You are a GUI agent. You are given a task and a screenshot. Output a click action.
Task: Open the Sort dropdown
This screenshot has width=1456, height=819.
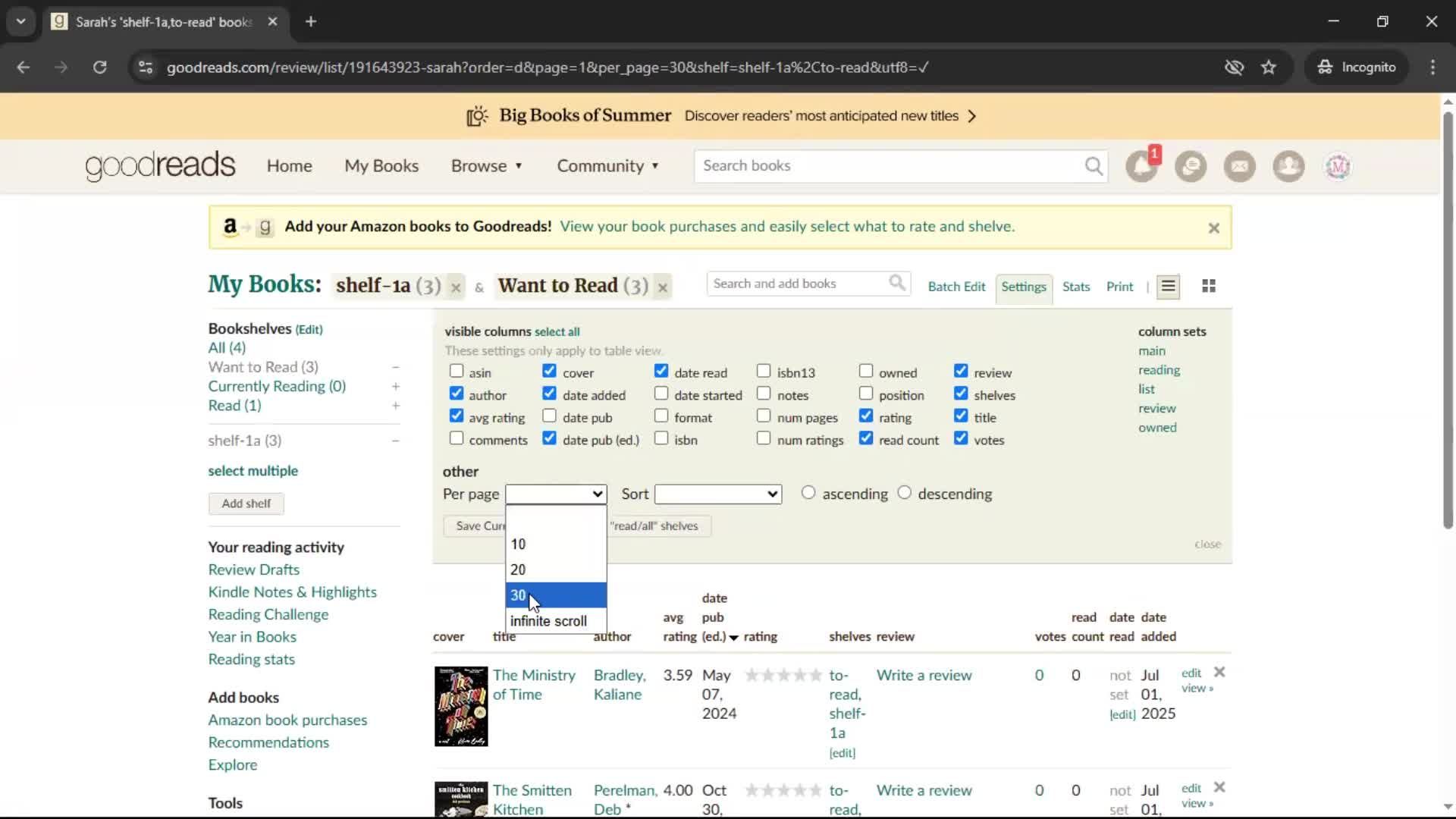(x=717, y=494)
